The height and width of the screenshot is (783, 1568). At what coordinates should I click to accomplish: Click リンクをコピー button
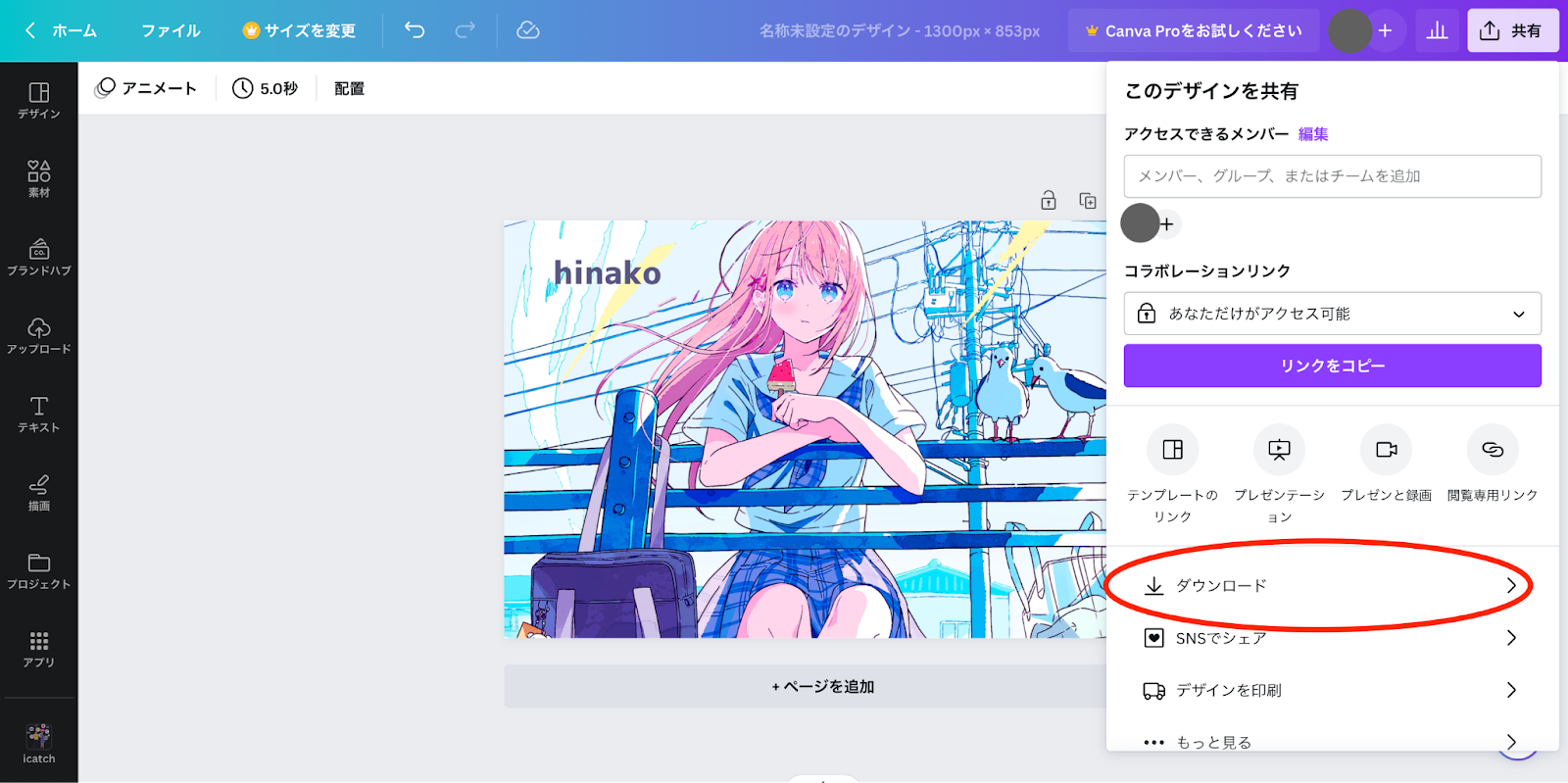[x=1332, y=366]
